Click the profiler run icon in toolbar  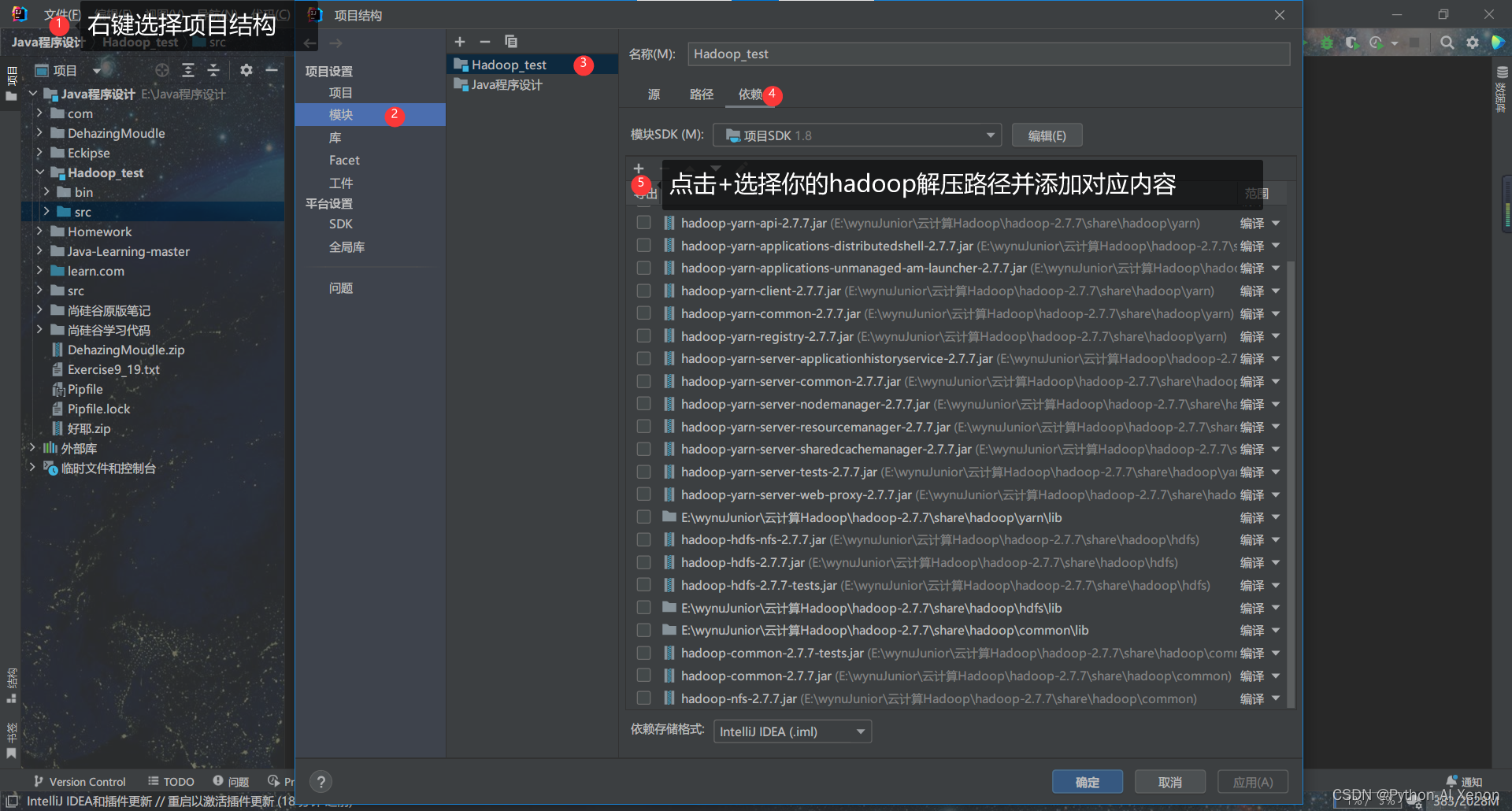coord(1377,43)
